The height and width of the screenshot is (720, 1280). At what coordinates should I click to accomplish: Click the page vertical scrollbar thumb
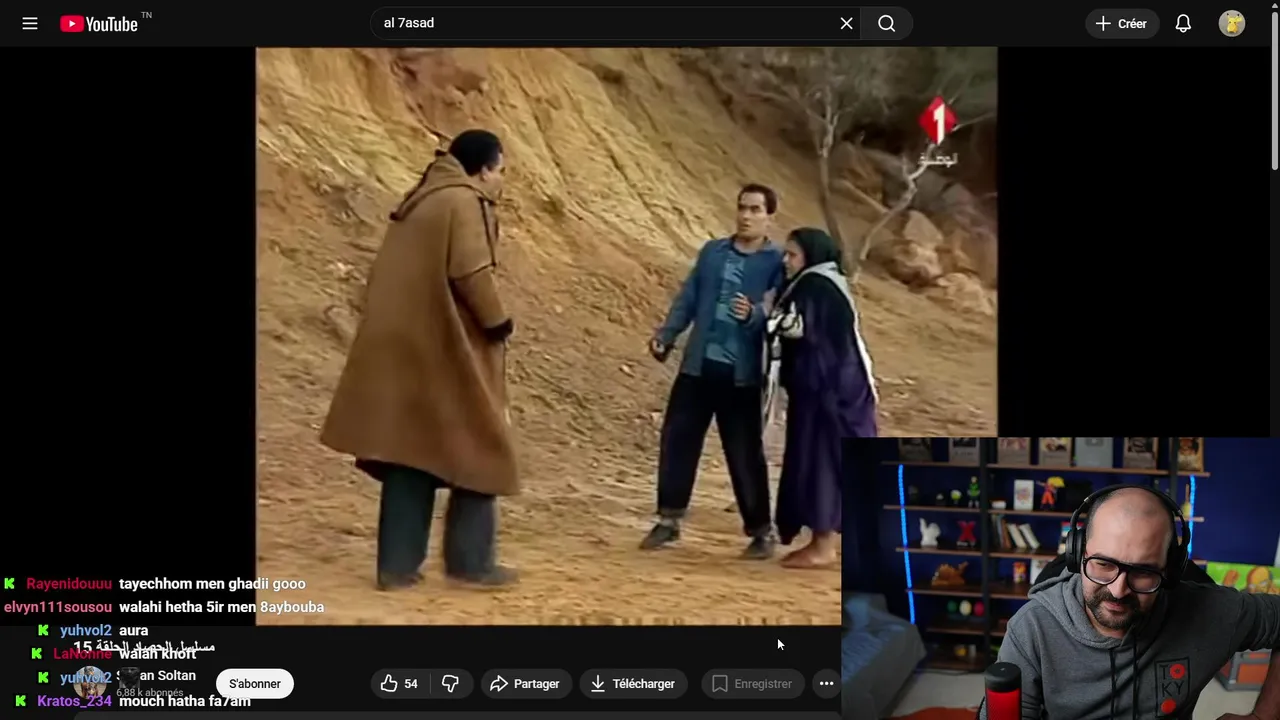click(1274, 90)
